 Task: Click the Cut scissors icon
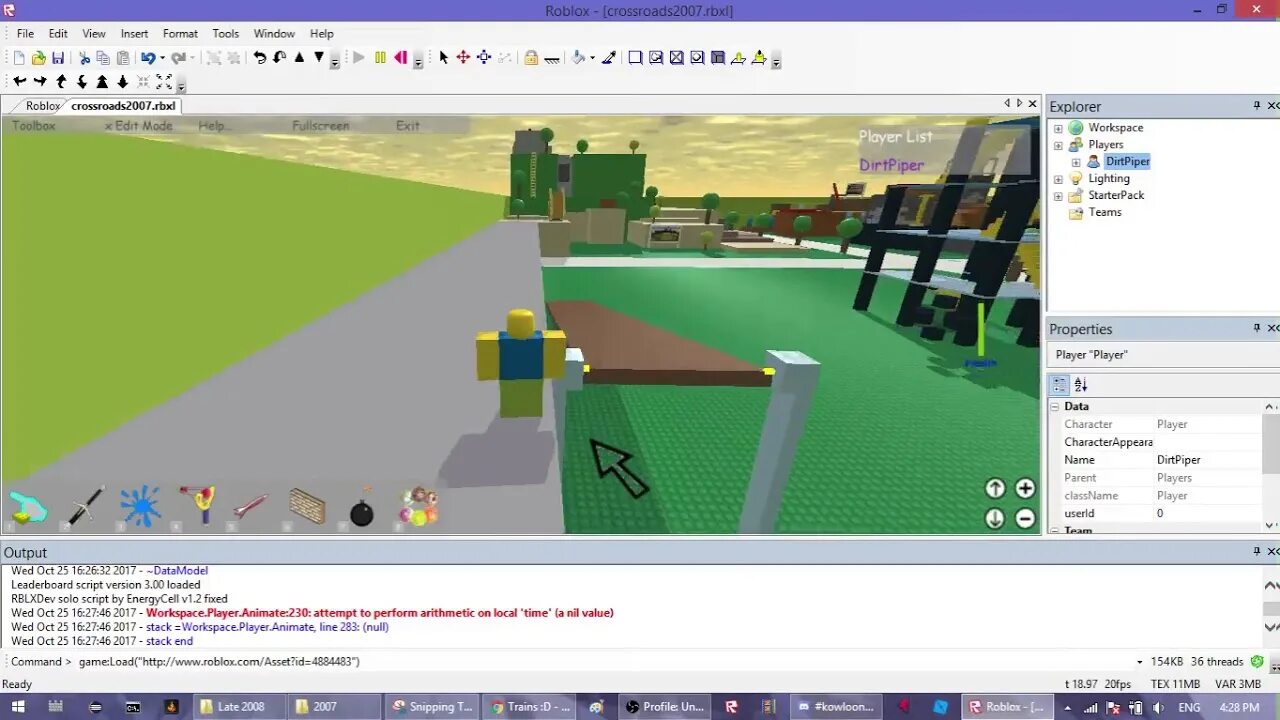[84, 58]
